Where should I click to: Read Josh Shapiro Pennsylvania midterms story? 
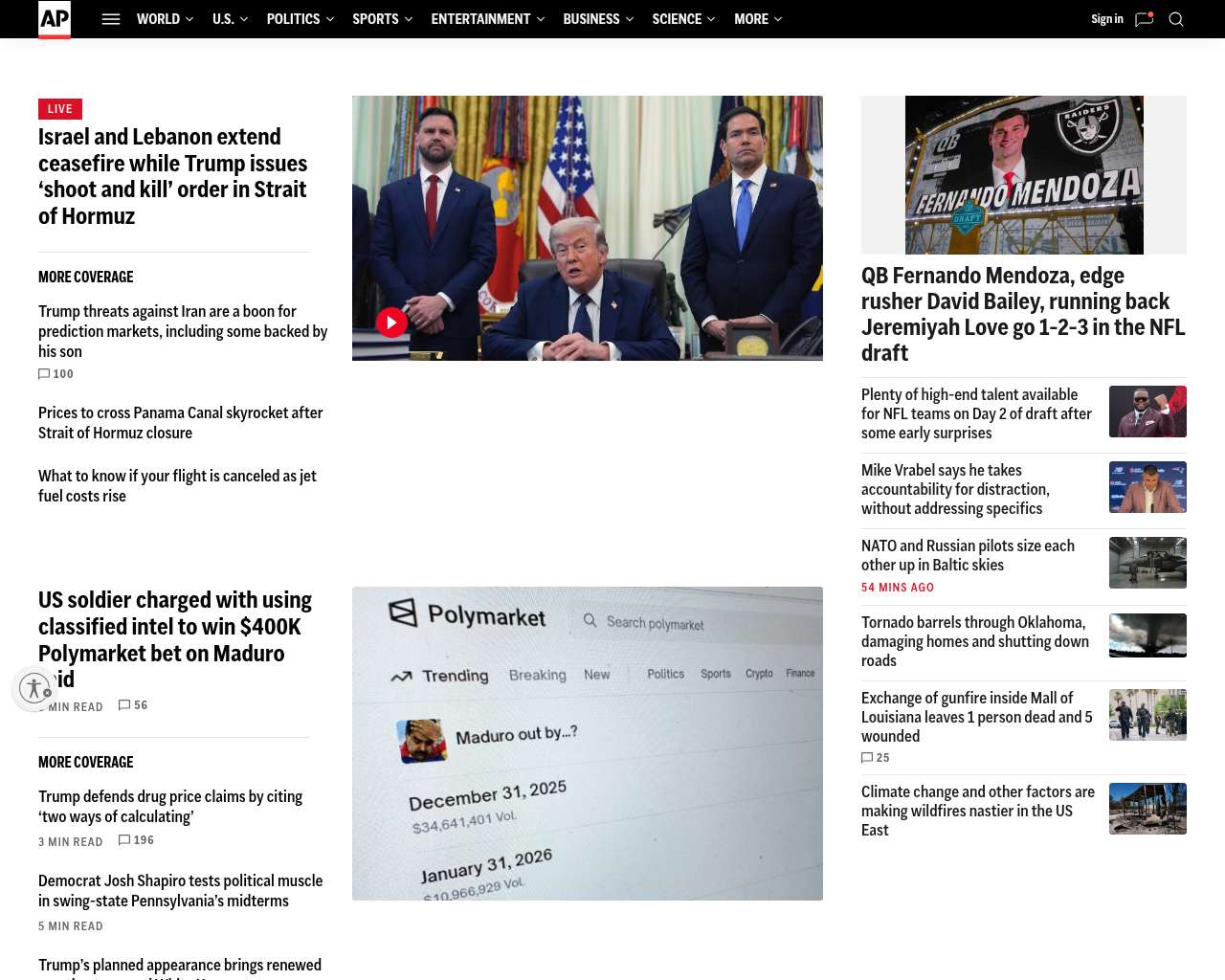pos(181,891)
